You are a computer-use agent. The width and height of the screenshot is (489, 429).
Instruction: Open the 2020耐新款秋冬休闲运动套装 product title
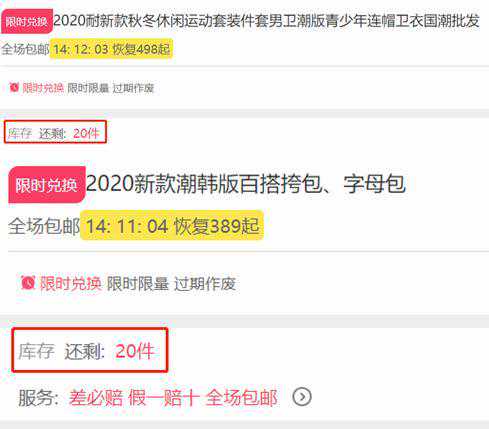tap(266, 21)
